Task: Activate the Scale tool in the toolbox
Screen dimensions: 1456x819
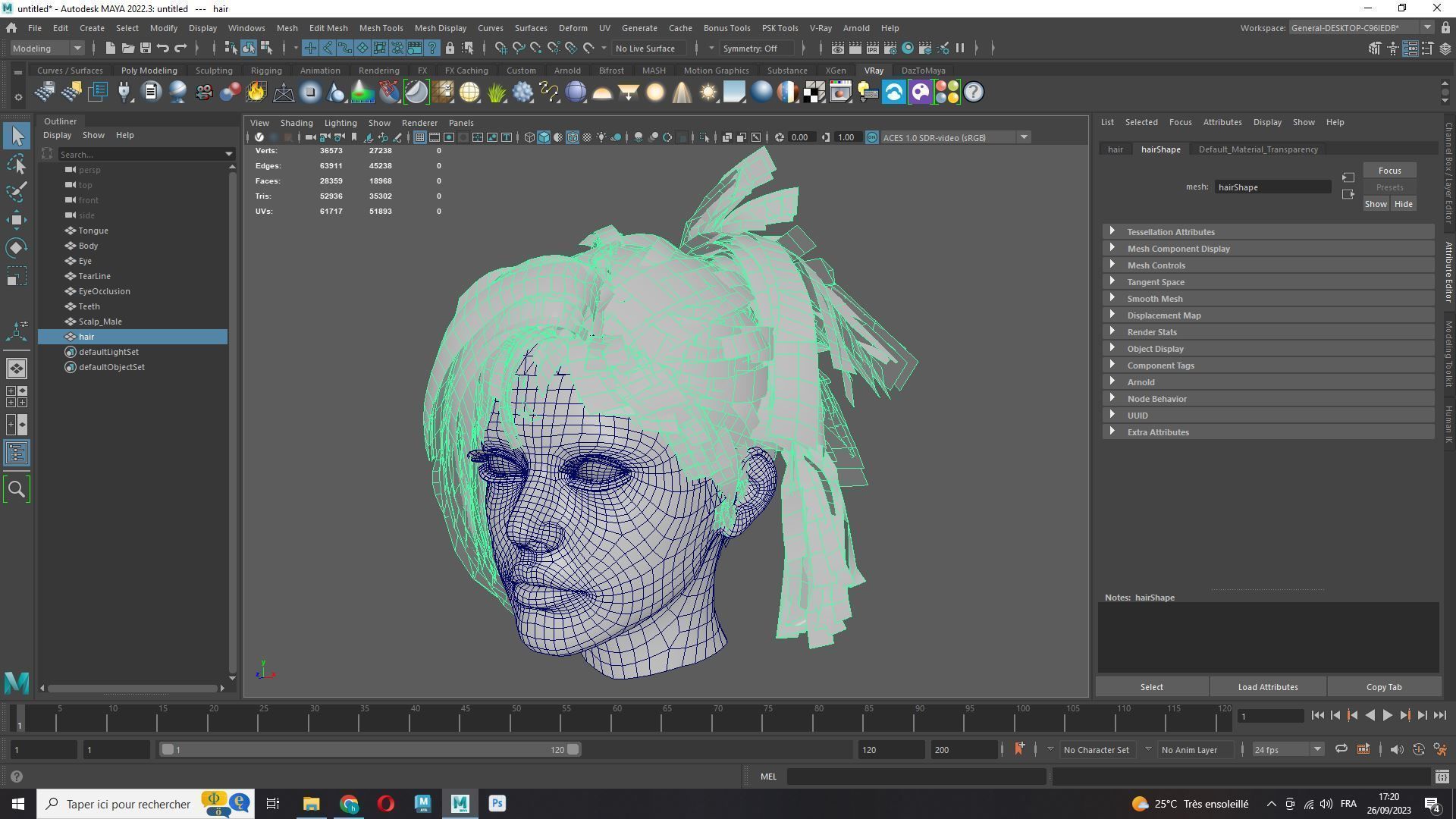Action: [17, 275]
